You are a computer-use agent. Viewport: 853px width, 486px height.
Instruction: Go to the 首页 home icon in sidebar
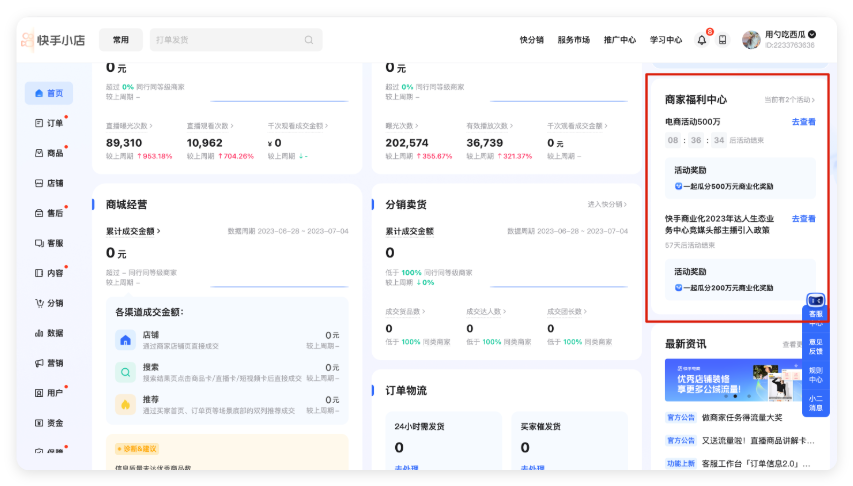(39, 94)
